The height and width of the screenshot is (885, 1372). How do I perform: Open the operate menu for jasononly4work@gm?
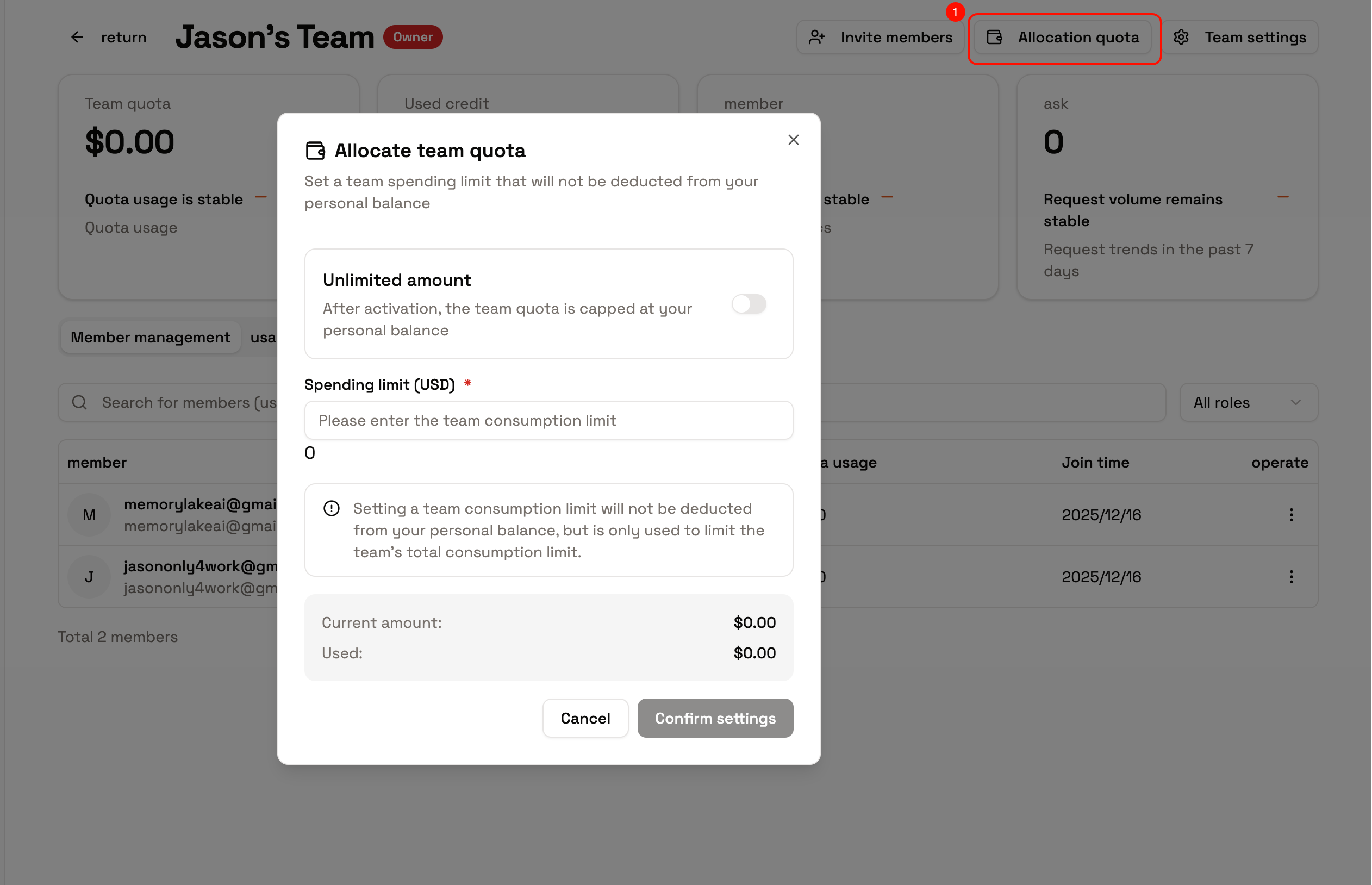[x=1292, y=576]
